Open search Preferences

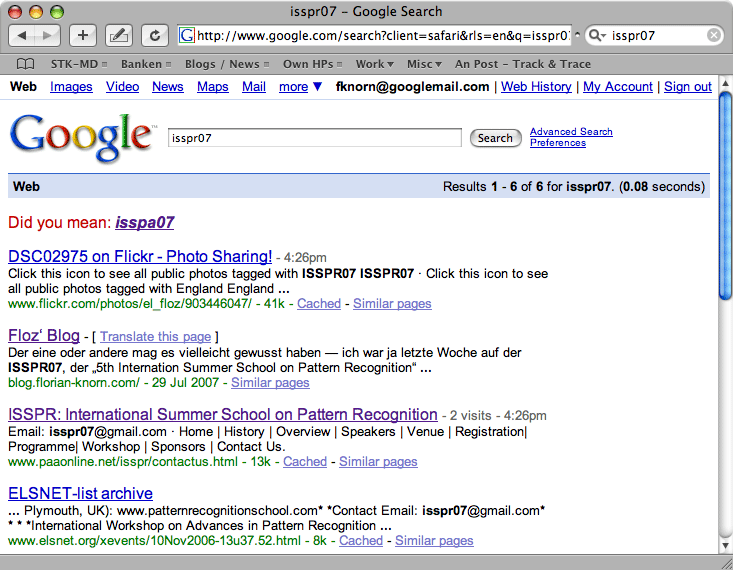[x=558, y=143]
